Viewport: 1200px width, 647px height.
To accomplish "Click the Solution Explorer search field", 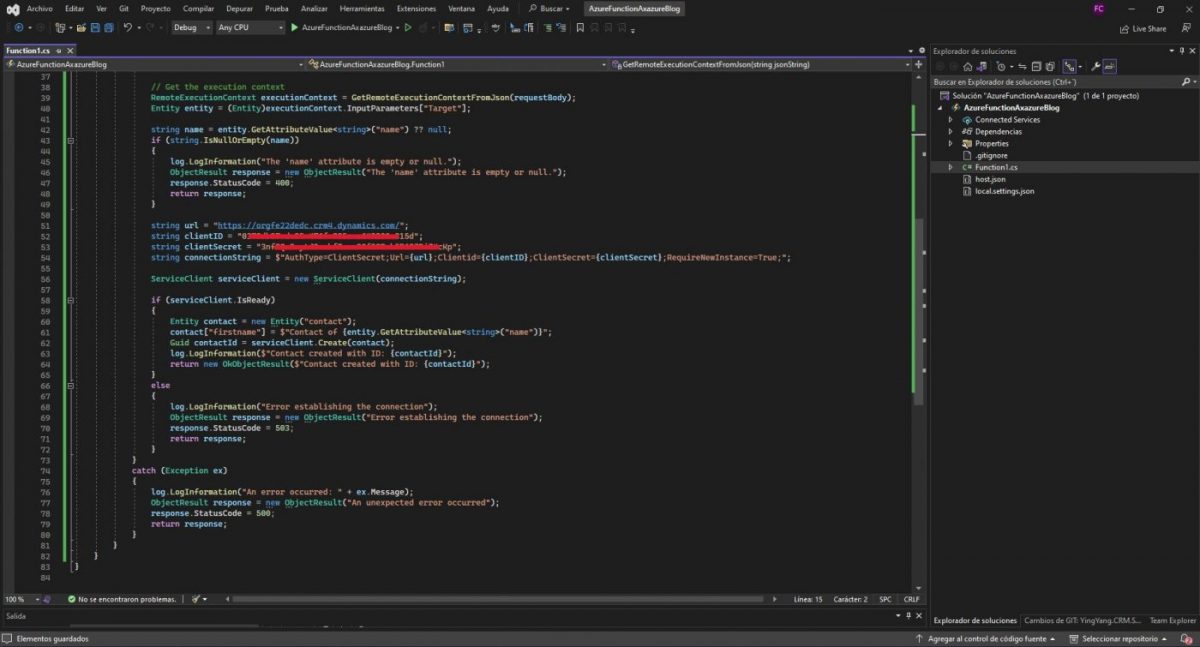I will [1054, 82].
